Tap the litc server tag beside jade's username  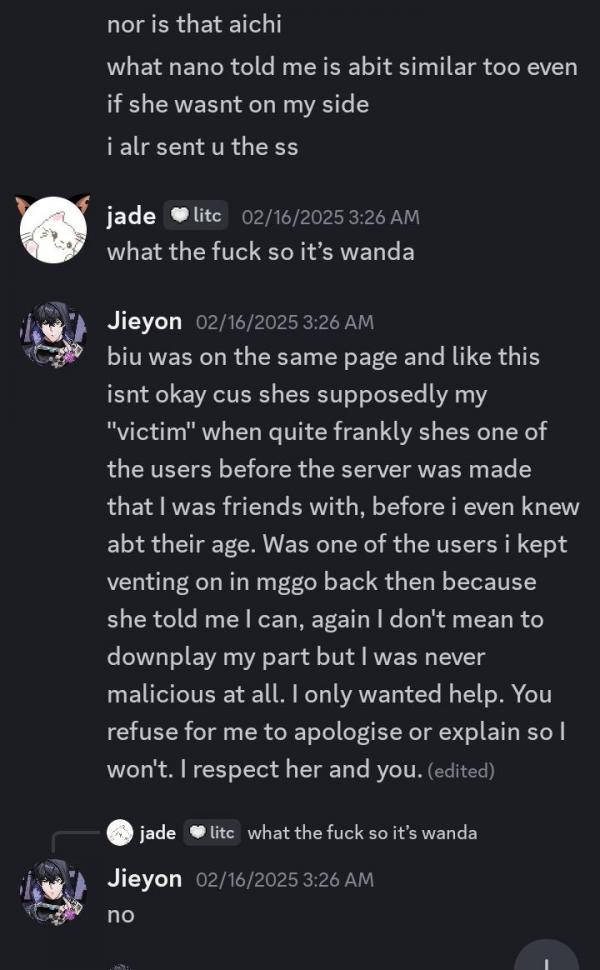click(x=195, y=215)
